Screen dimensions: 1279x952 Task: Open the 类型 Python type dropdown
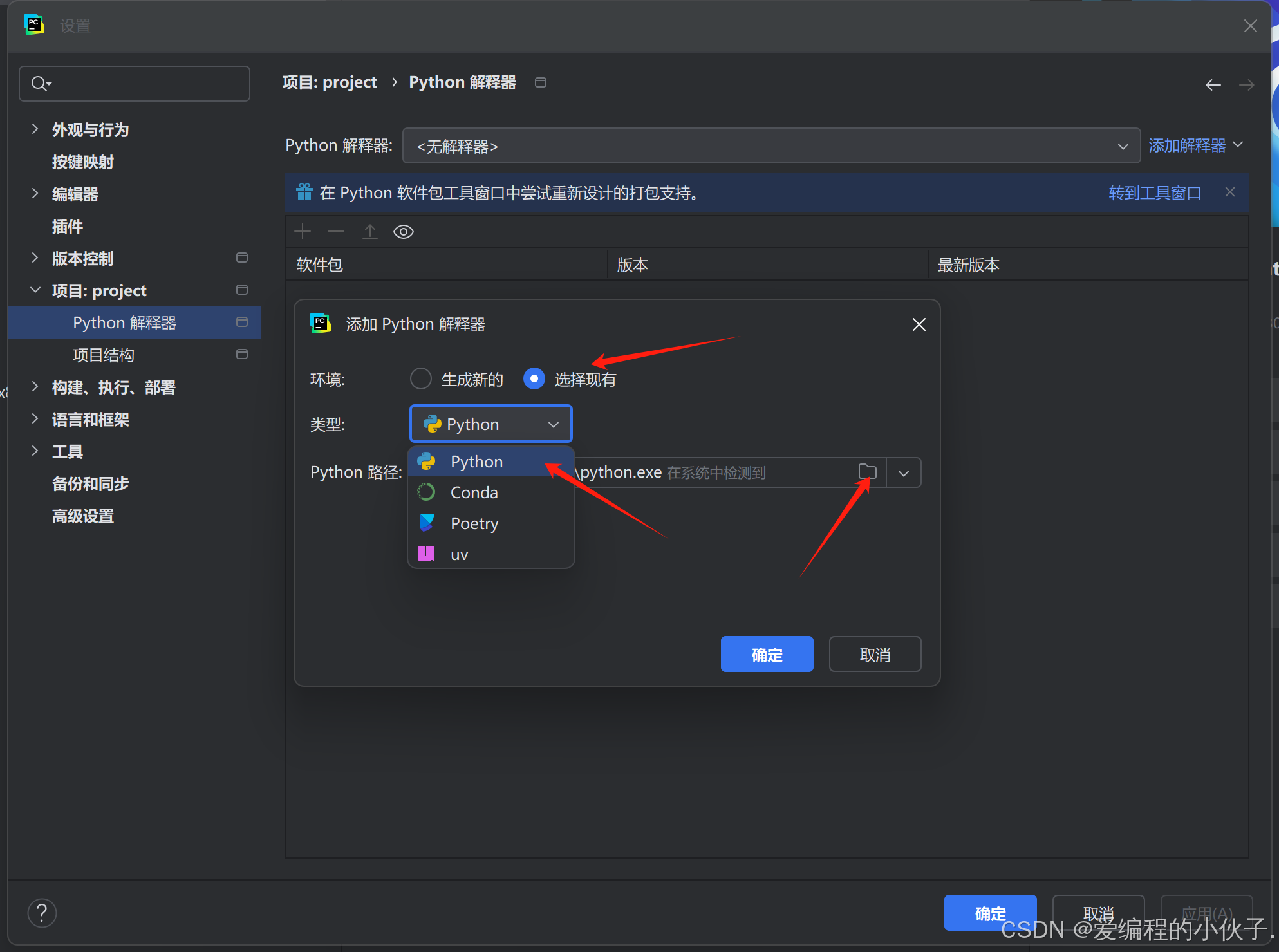pyautogui.click(x=490, y=424)
